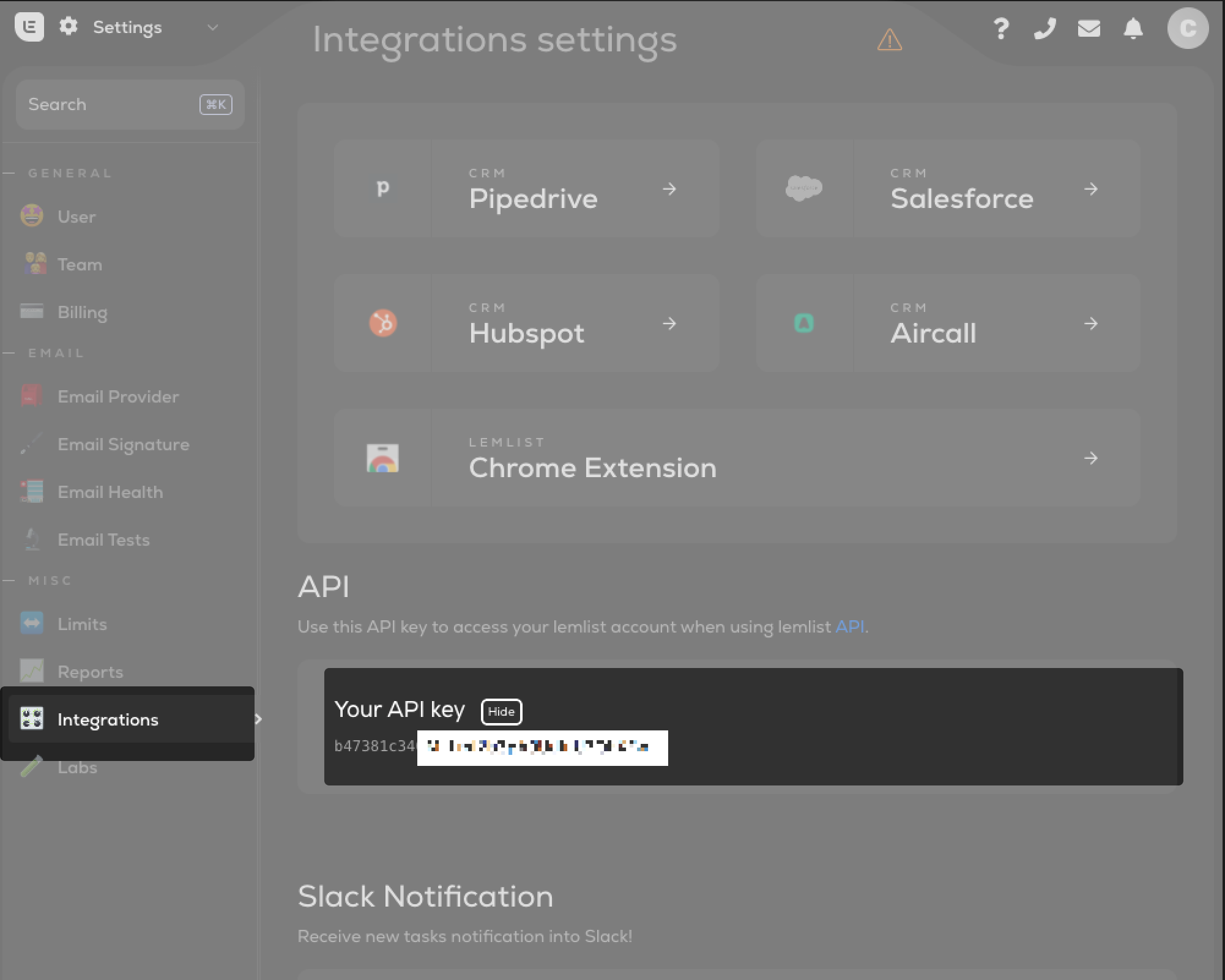Select the Team settings icon
The image size is (1225, 980).
point(33,264)
